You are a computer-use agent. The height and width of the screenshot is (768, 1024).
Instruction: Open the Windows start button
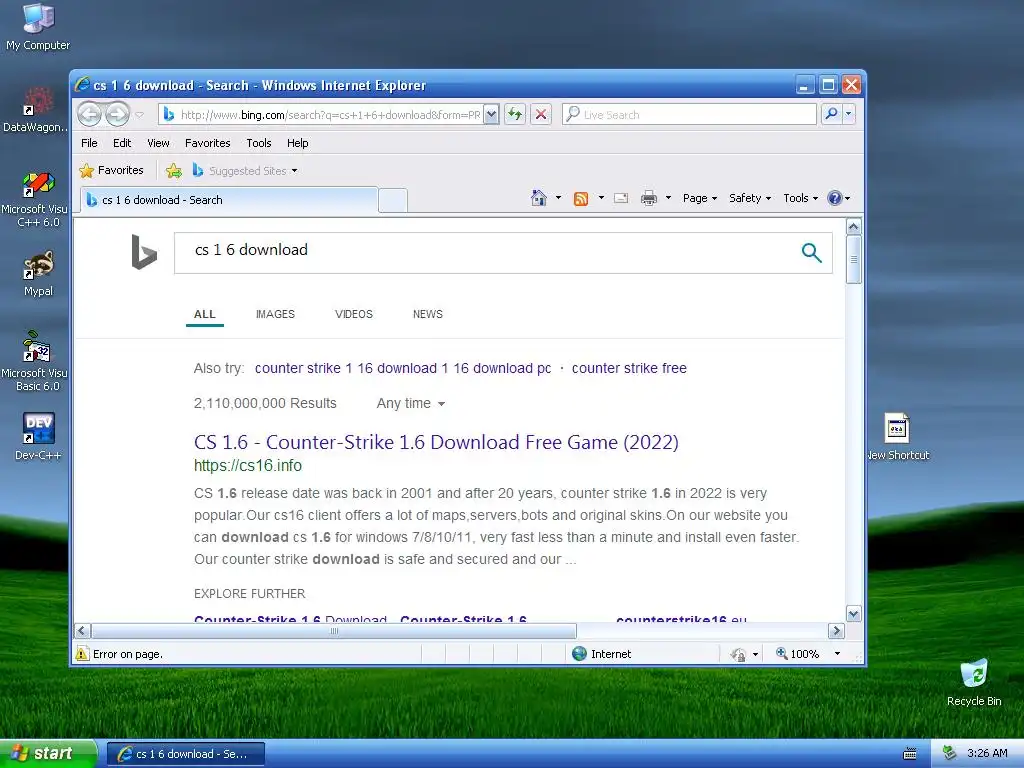(x=48, y=754)
